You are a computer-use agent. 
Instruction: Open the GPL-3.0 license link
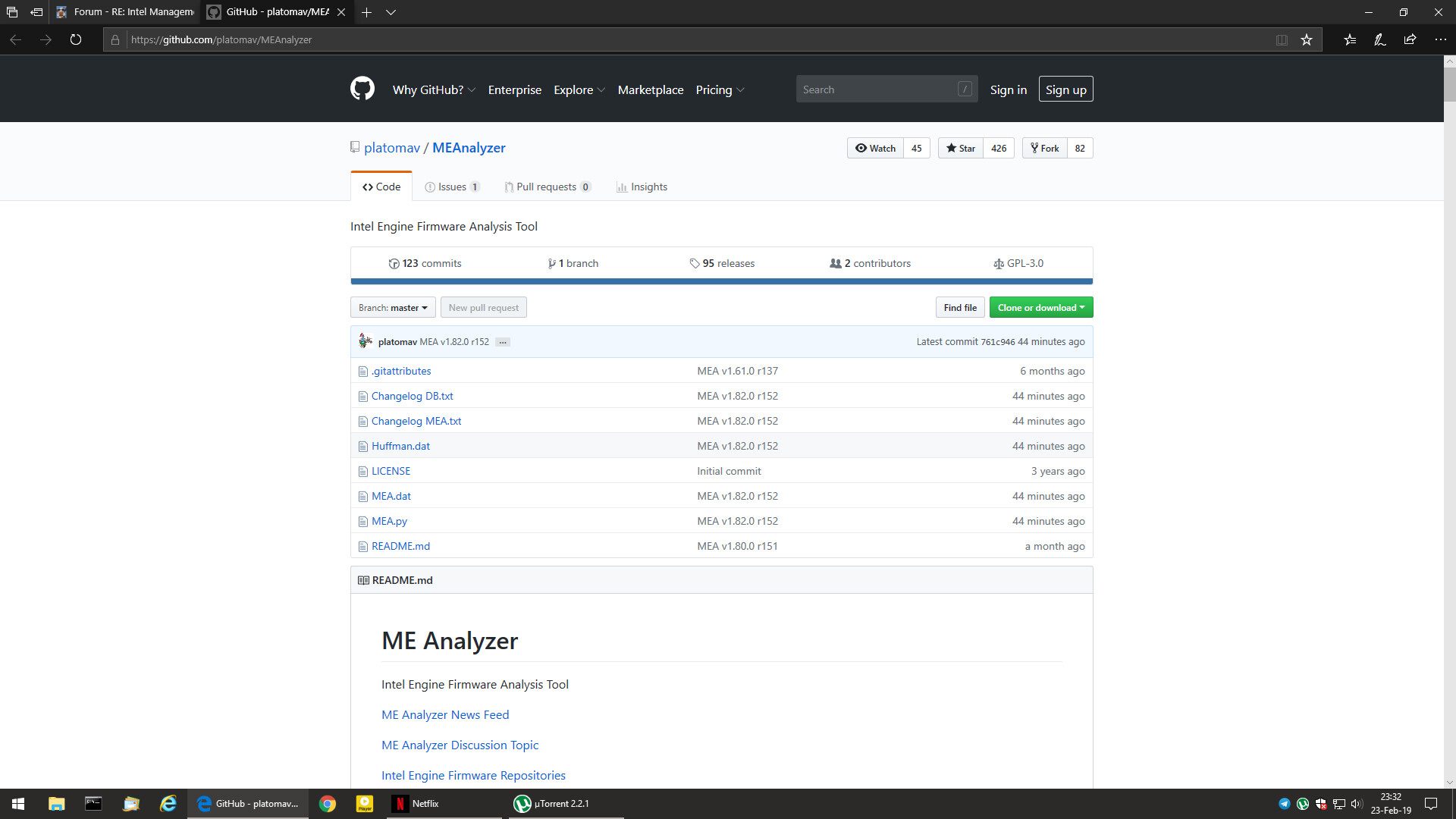pyautogui.click(x=1018, y=263)
